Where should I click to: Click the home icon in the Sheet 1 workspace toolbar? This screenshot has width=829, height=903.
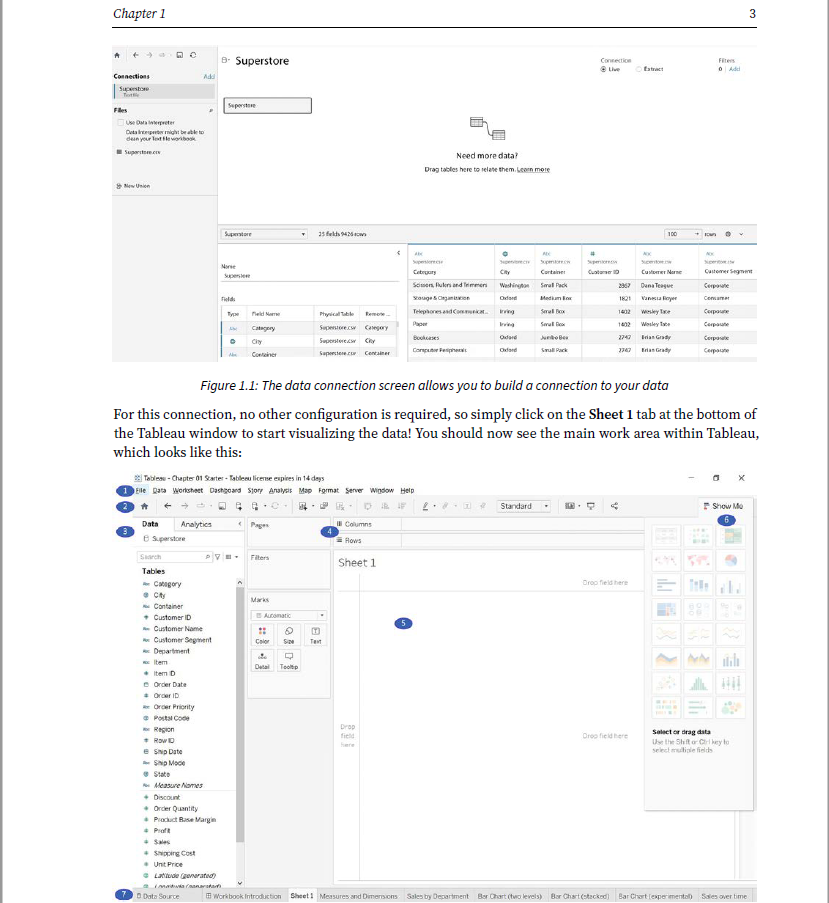(x=144, y=506)
